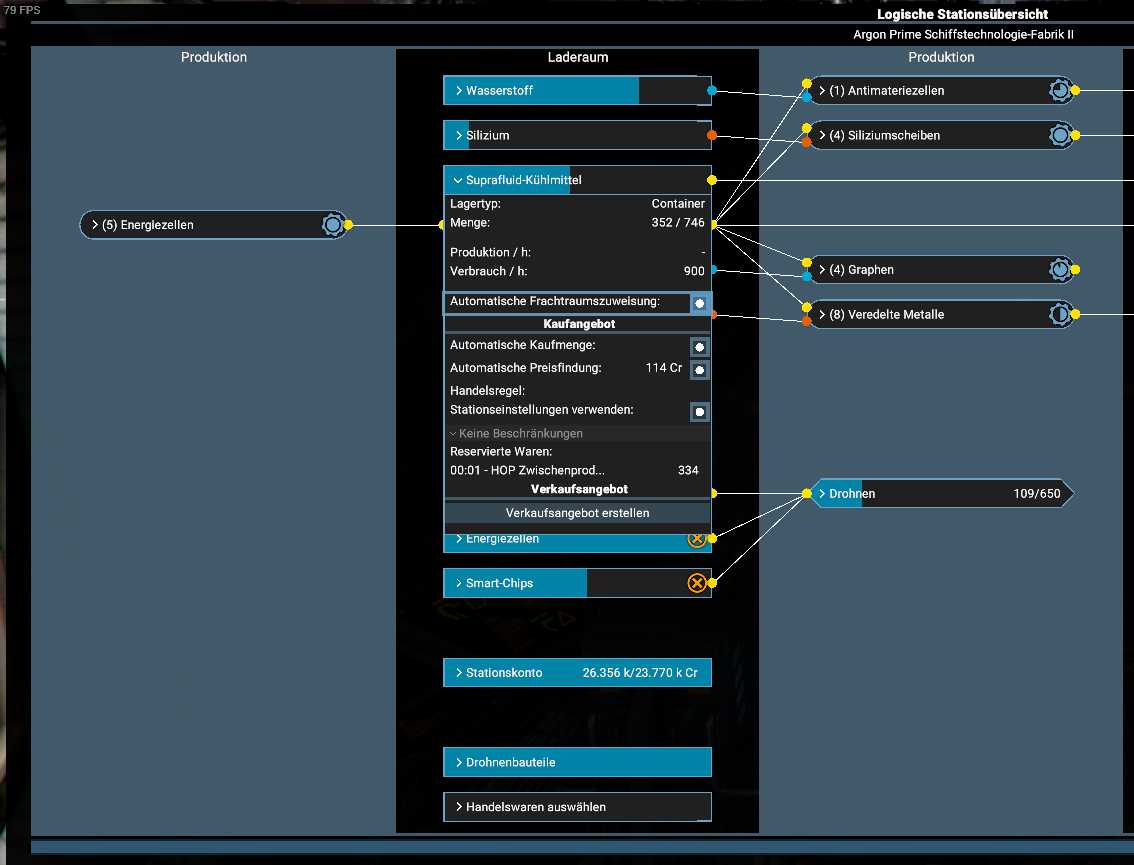Click the Verkaufsangebot section header
Image resolution: width=1134 pixels, height=865 pixels.
pos(579,490)
